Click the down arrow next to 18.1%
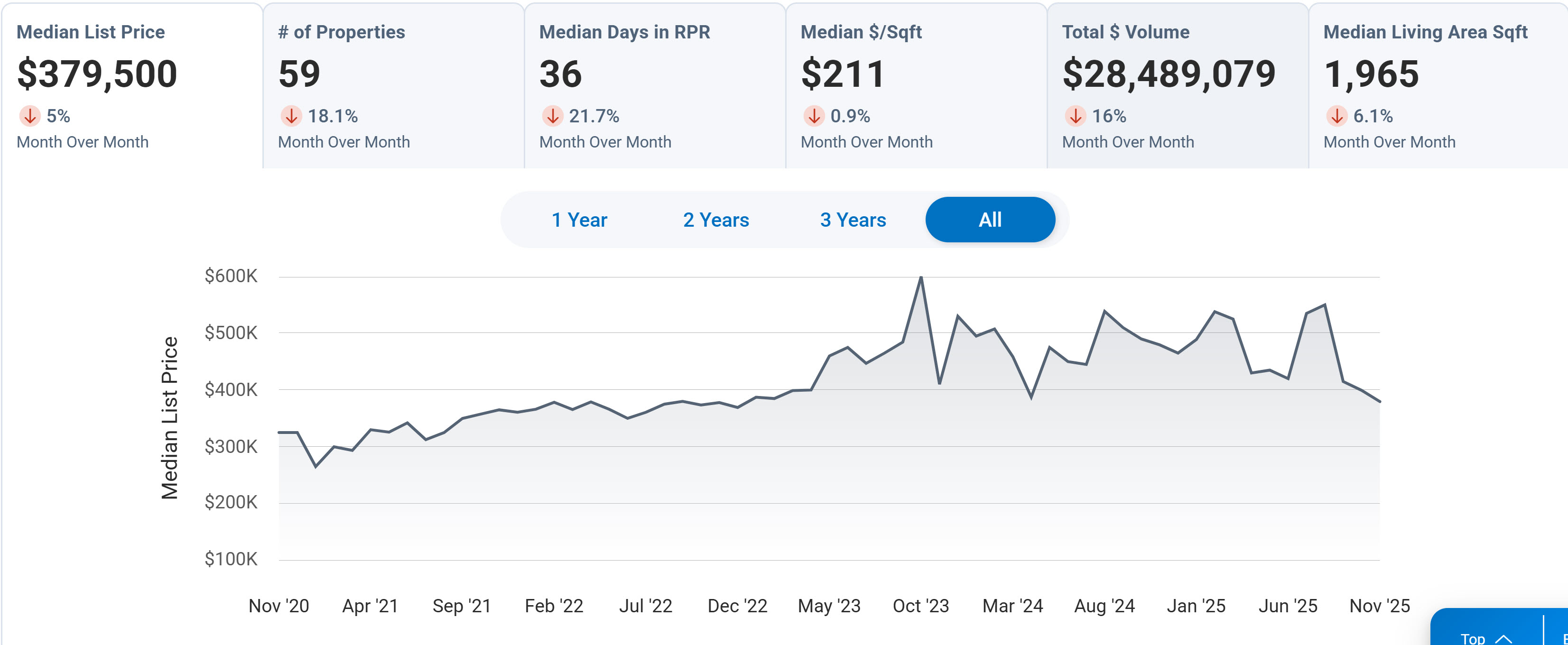This screenshot has height=645, width=1568. coord(291,116)
